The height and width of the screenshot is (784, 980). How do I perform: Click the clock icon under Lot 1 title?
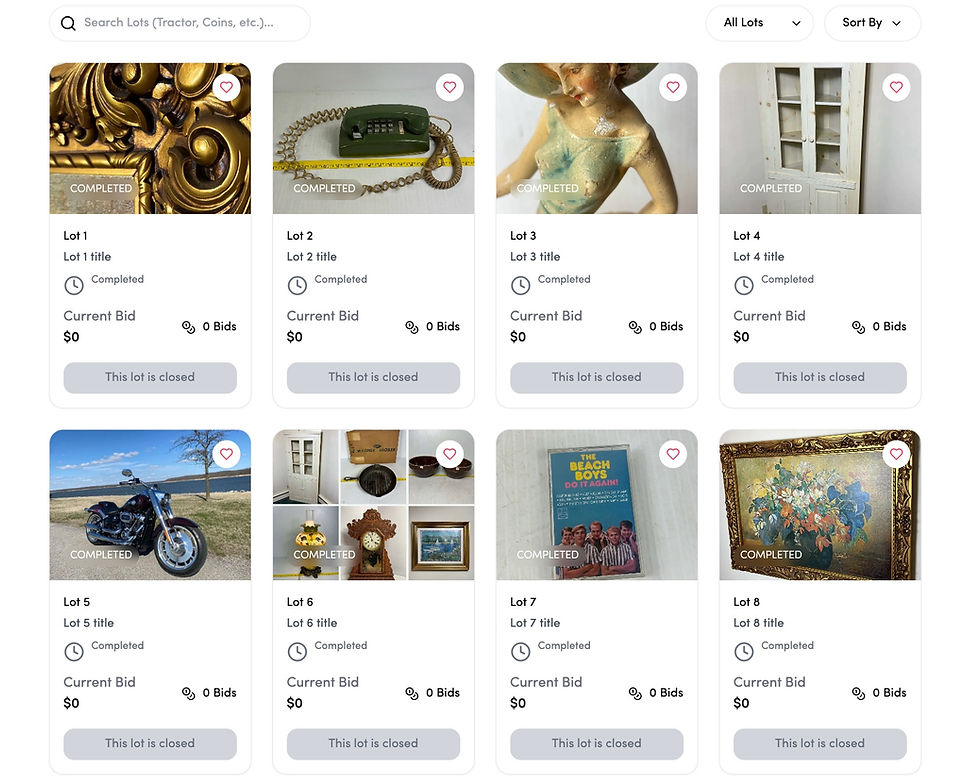[74, 286]
